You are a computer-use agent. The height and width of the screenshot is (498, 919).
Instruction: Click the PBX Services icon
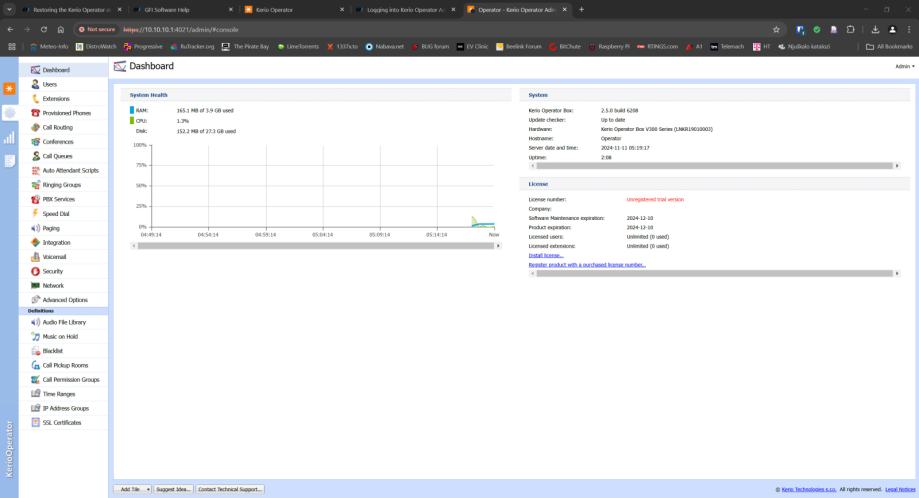point(35,199)
